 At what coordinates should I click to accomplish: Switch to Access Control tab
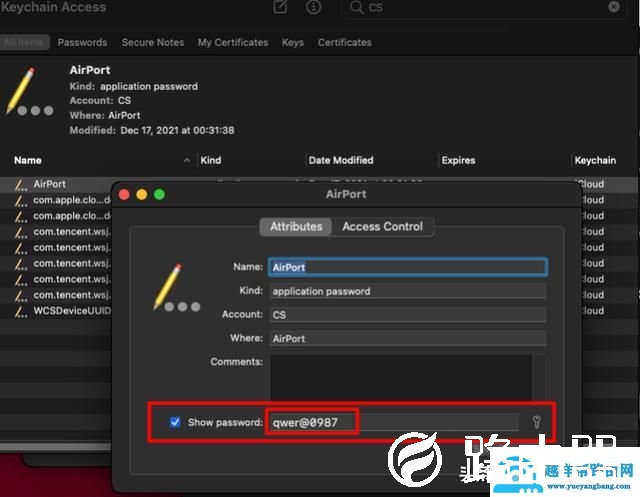[382, 226]
